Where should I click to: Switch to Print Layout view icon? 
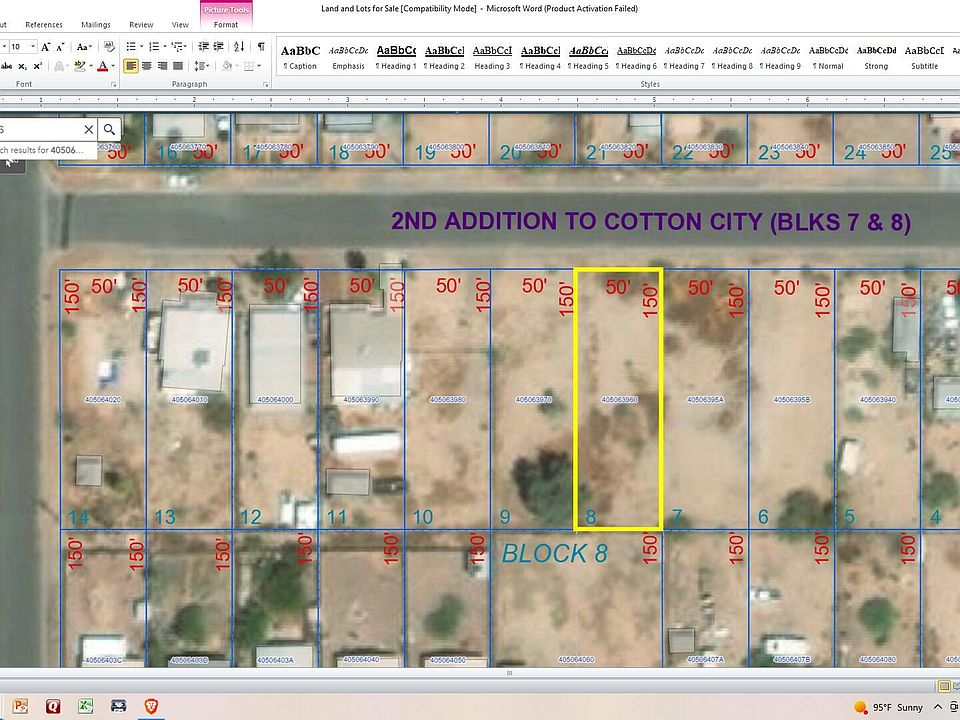944,686
